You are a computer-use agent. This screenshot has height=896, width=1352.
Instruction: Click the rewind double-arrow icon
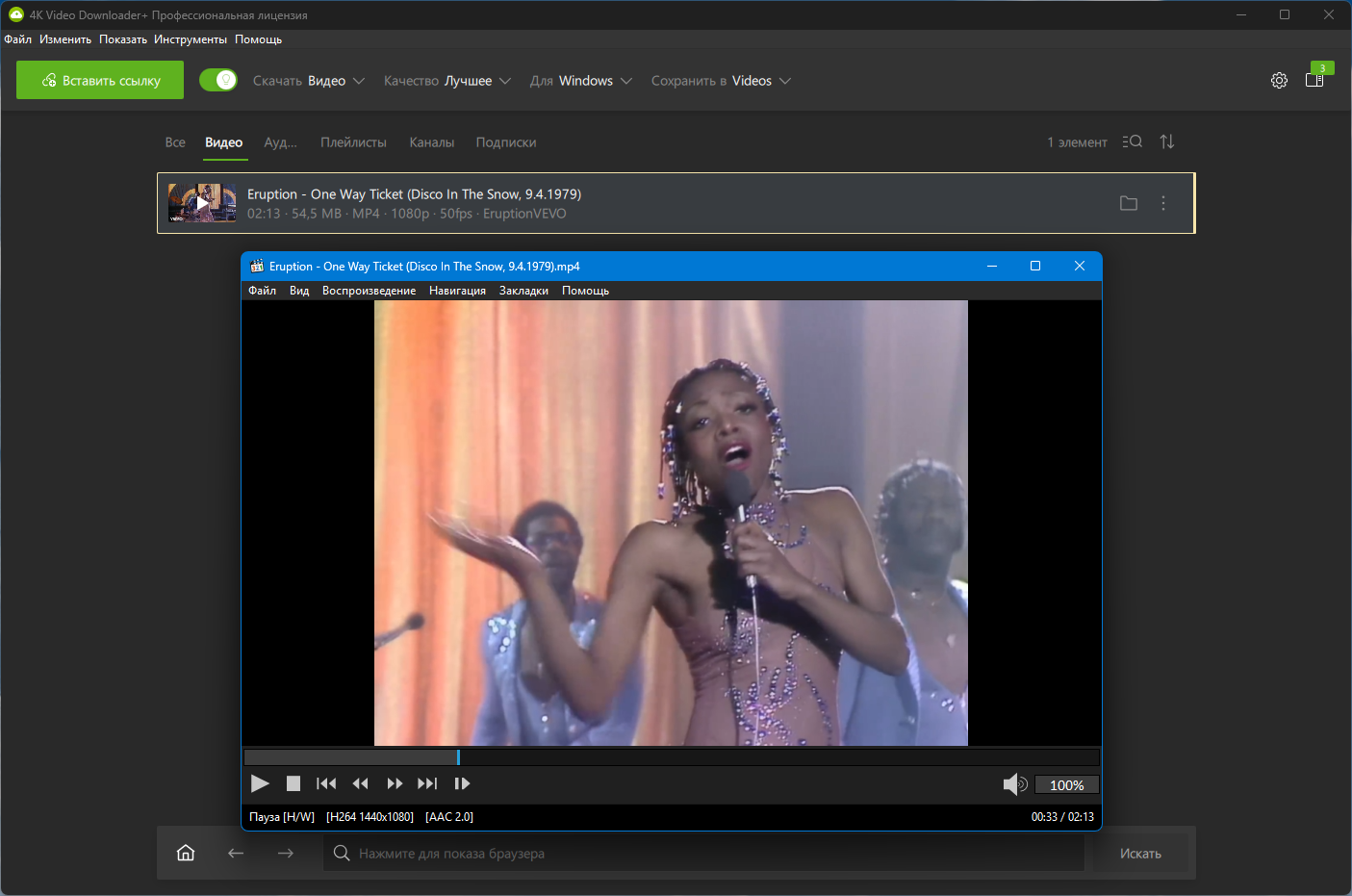(x=361, y=784)
